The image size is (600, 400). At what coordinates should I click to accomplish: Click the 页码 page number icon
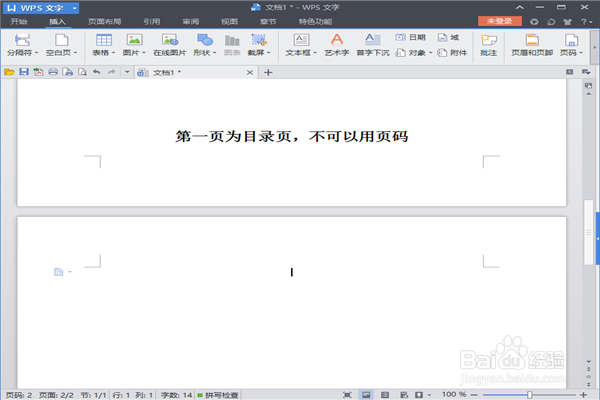coord(571,40)
